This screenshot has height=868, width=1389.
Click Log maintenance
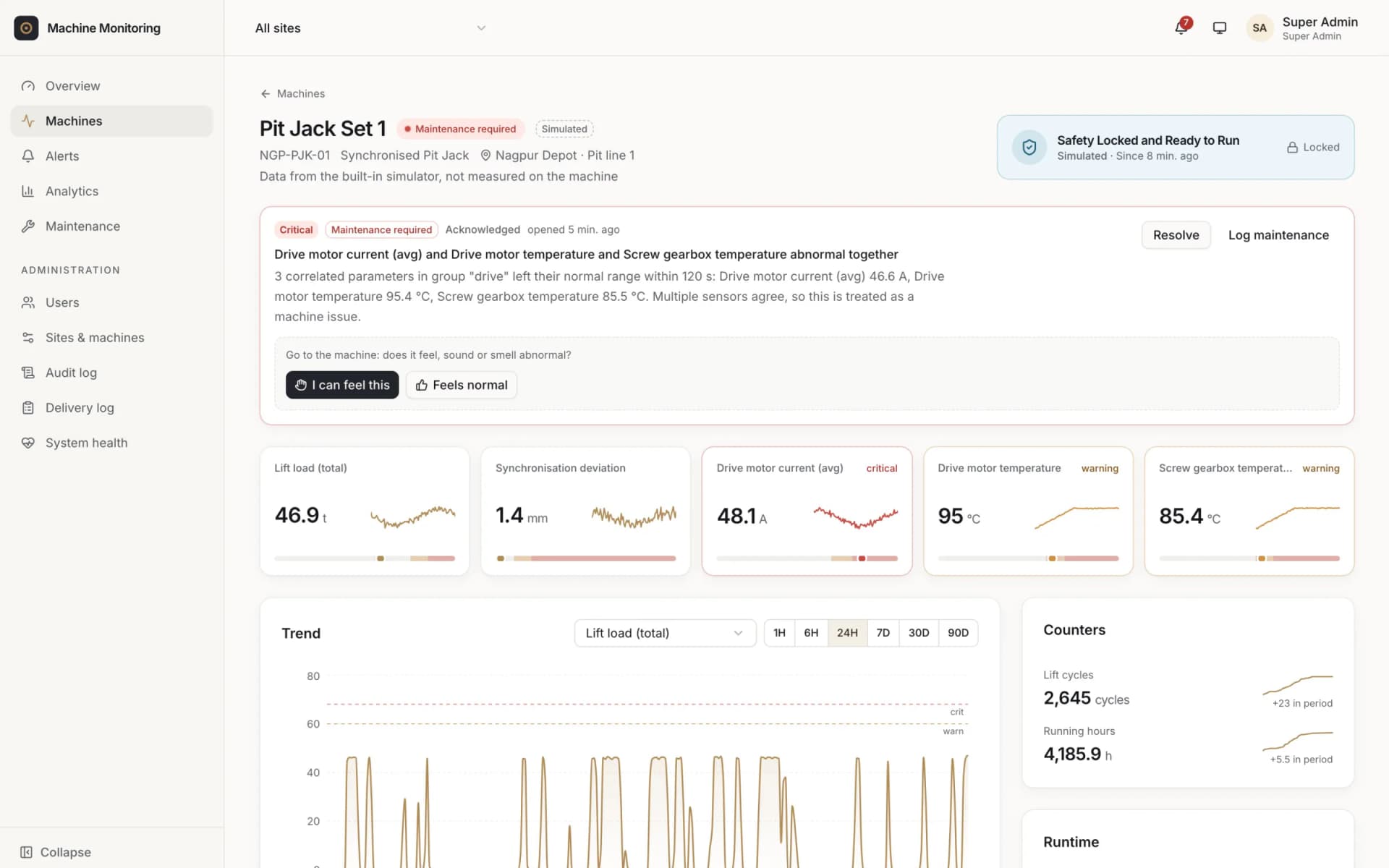coord(1278,235)
